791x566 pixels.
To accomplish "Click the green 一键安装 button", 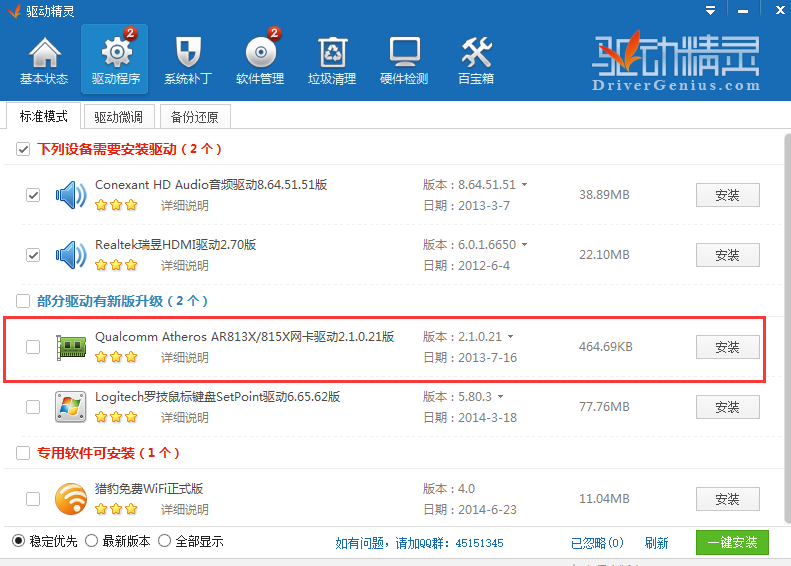I will [x=732, y=542].
